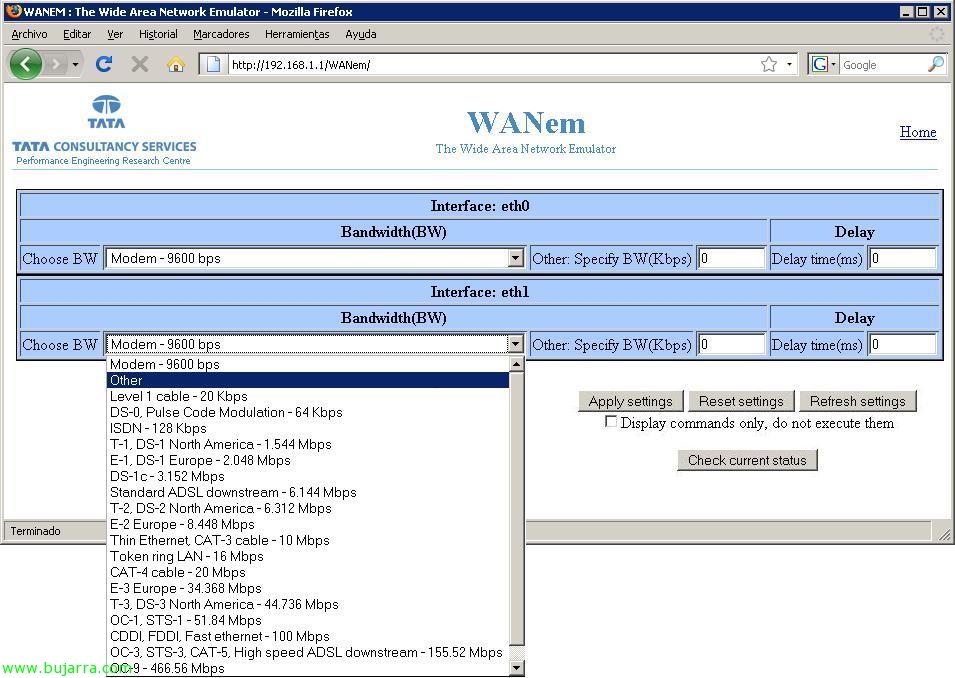Image resolution: width=955 pixels, height=678 pixels.
Task: Choose 'Level 1 cable - 20 Kbps'
Action: pyautogui.click(x=308, y=396)
